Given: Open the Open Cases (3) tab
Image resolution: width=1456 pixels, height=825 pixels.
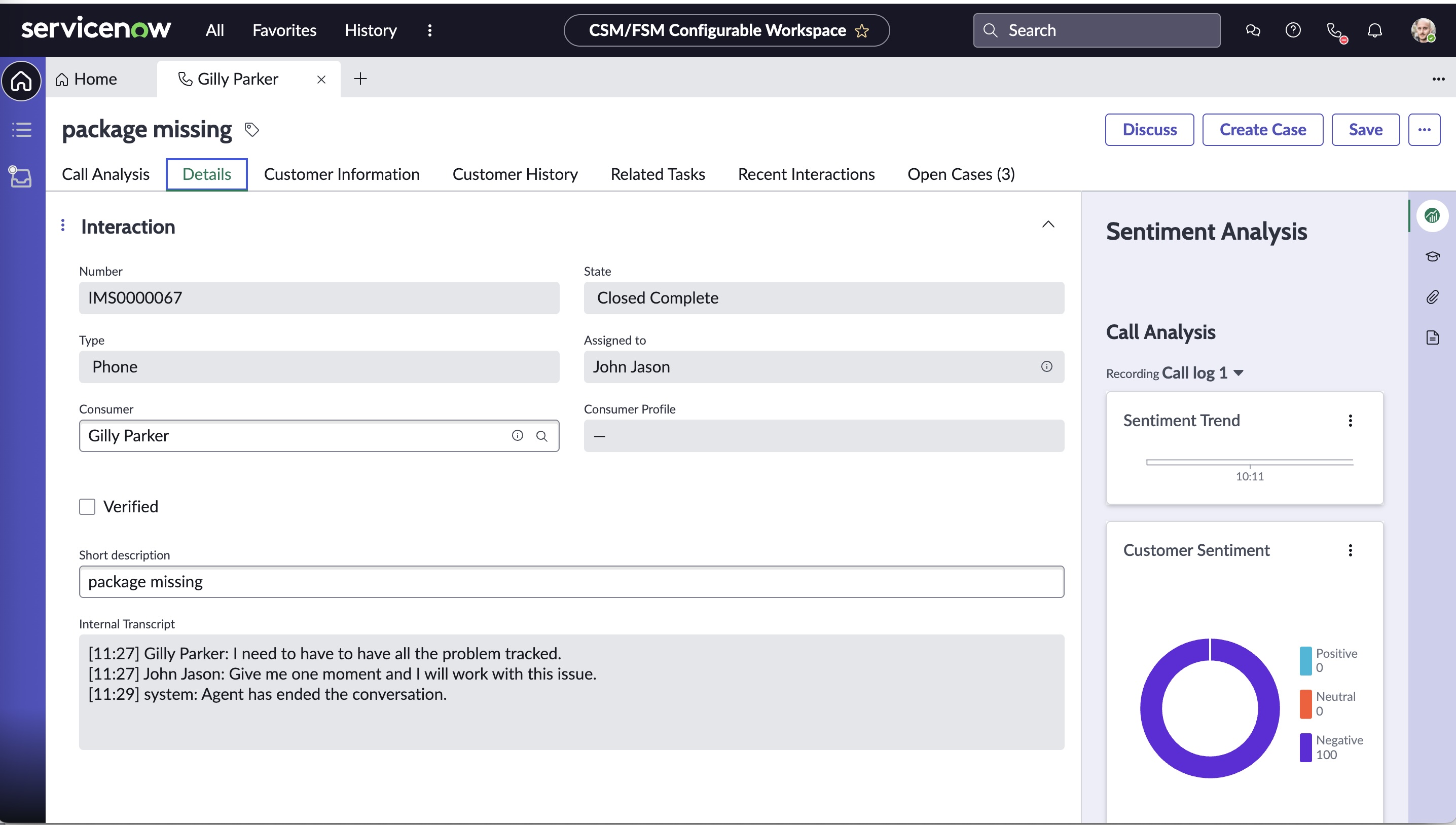Looking at the screenshot, I should tap(961, 174).
